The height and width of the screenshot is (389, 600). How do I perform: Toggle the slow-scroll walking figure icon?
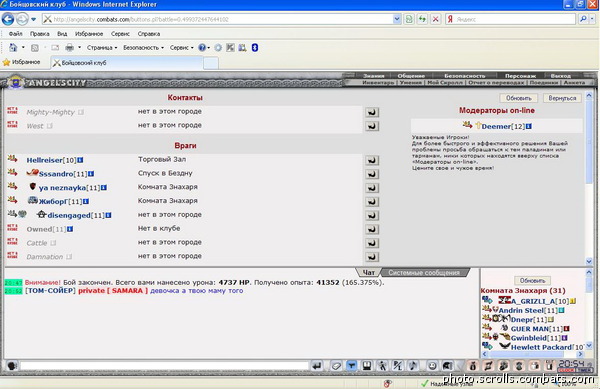coord(382,366)
